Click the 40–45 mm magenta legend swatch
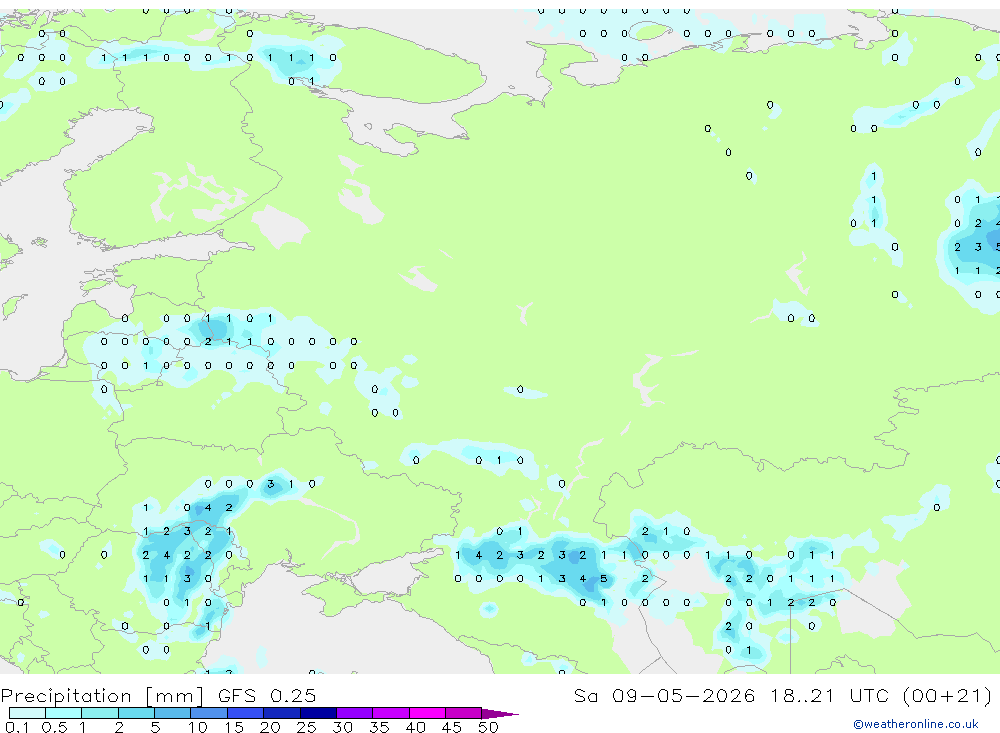1000x733 pixels. (427, 713)
